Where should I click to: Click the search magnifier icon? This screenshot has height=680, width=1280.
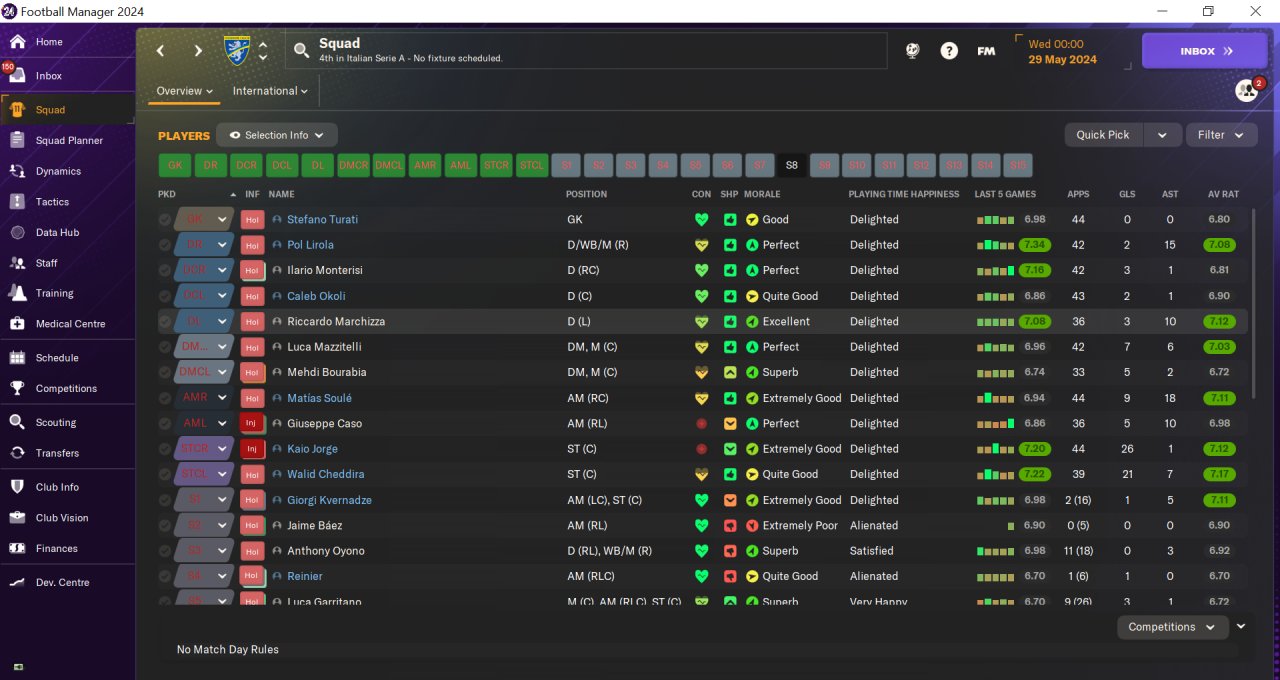click(301, 50)
